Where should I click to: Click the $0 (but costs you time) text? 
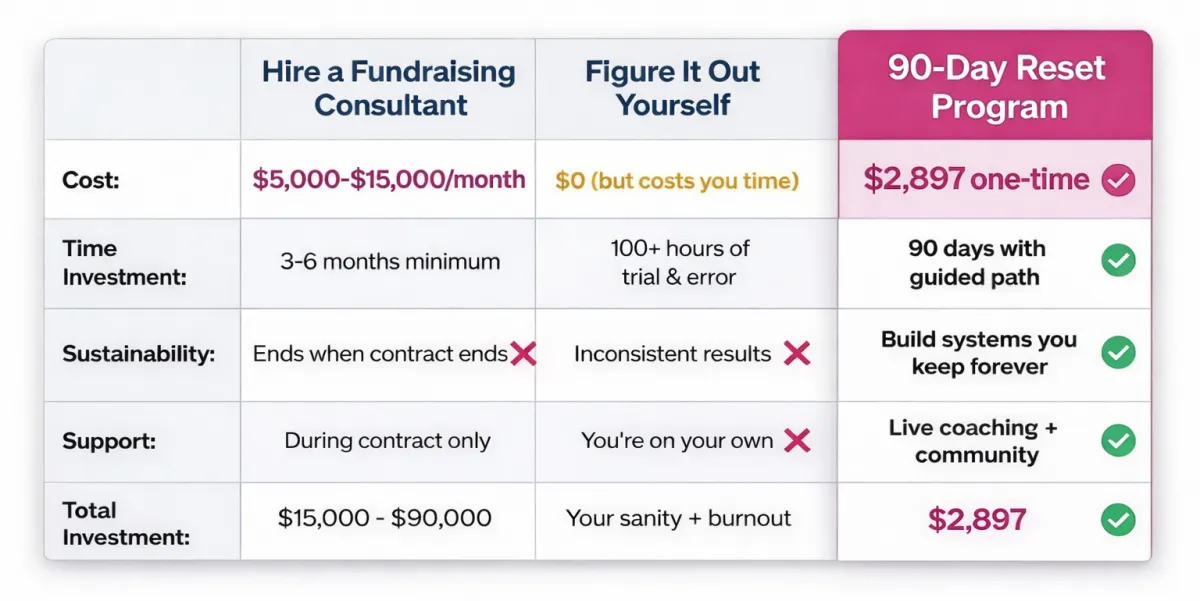coord(677,181)
